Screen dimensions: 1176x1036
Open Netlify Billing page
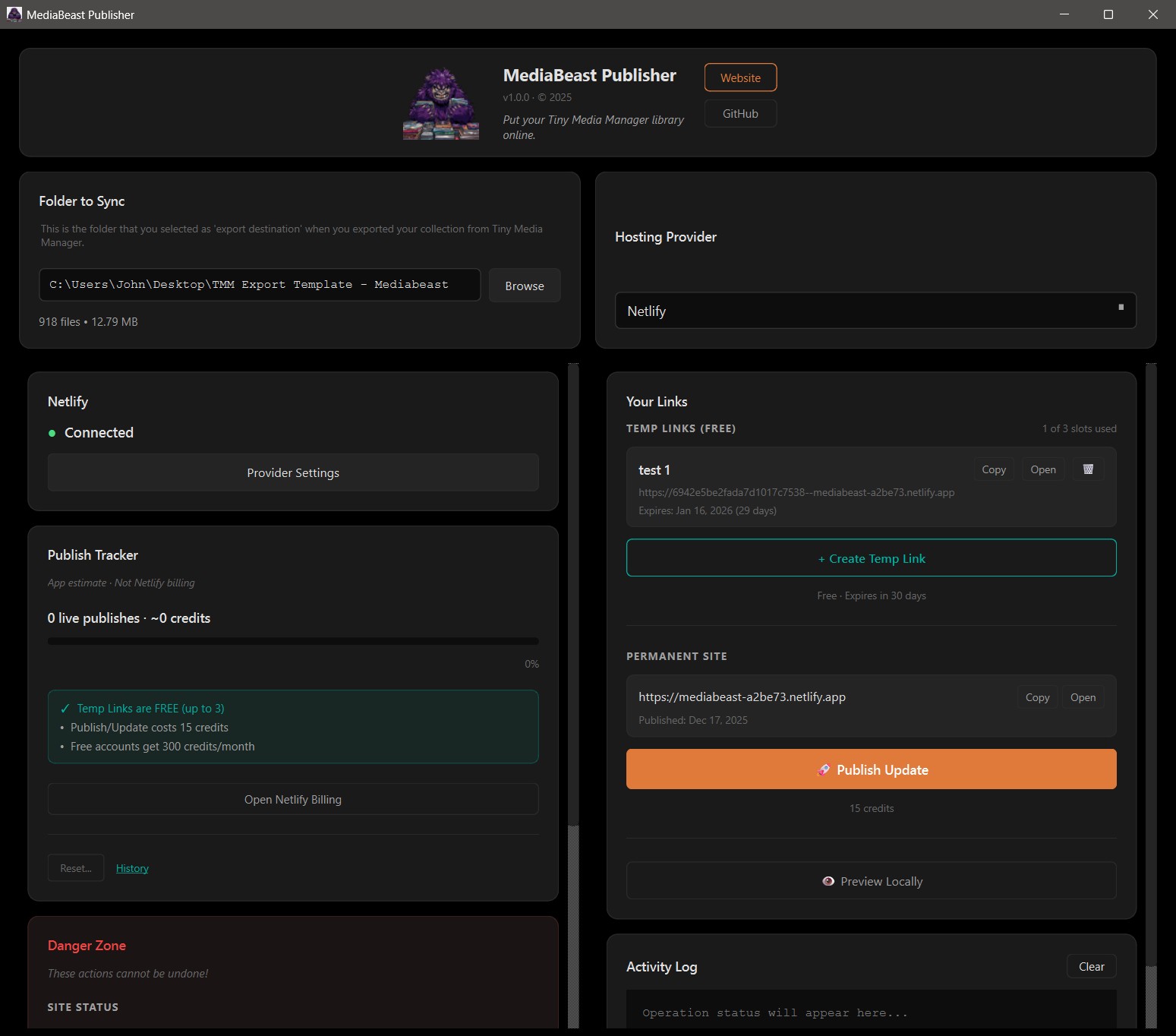pyautogui.click(x=293, y=799)
